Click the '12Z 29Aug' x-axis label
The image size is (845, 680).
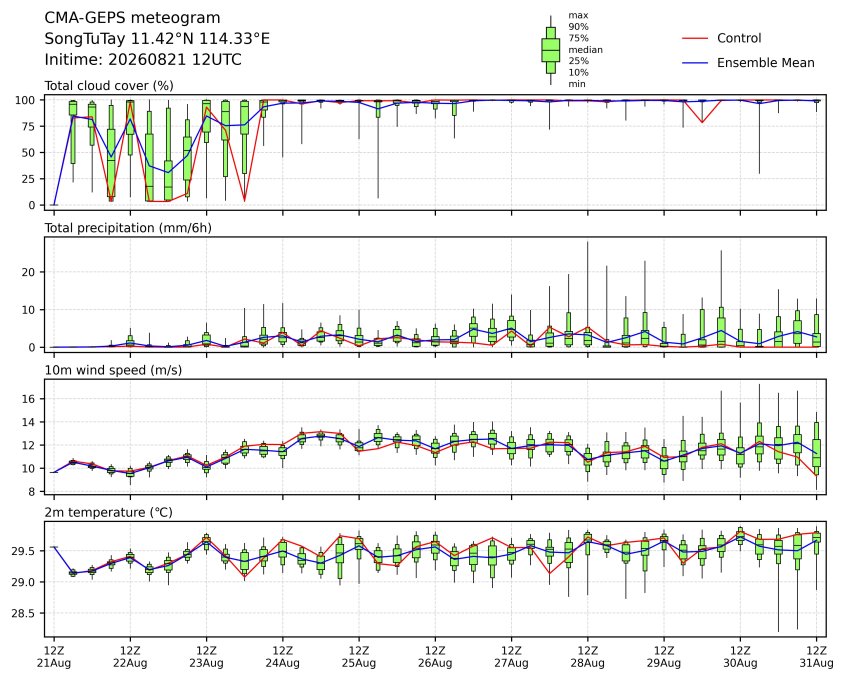(664, 657)
